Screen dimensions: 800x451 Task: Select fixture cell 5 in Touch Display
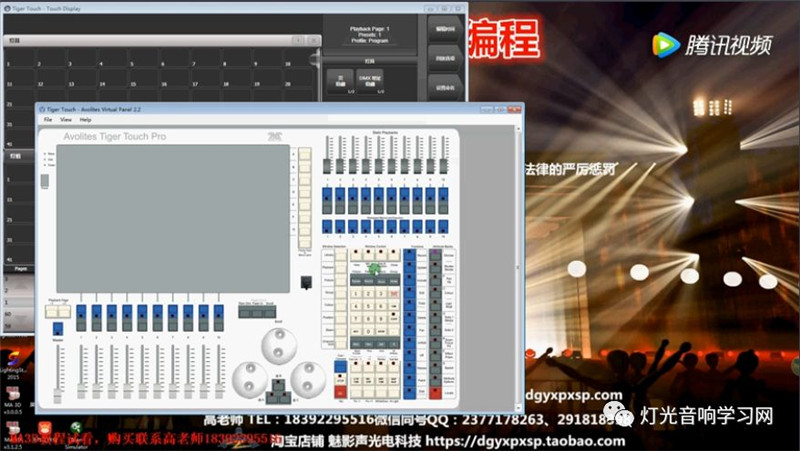click(x=142, y=57)
